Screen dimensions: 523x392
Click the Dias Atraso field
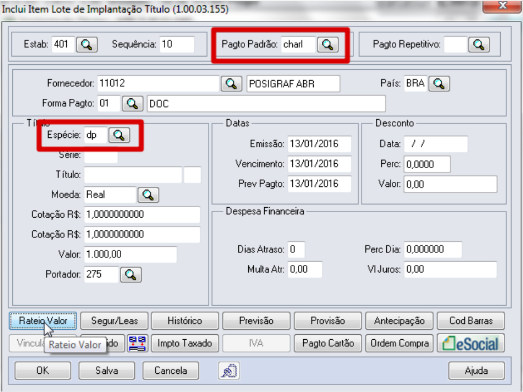296,250
